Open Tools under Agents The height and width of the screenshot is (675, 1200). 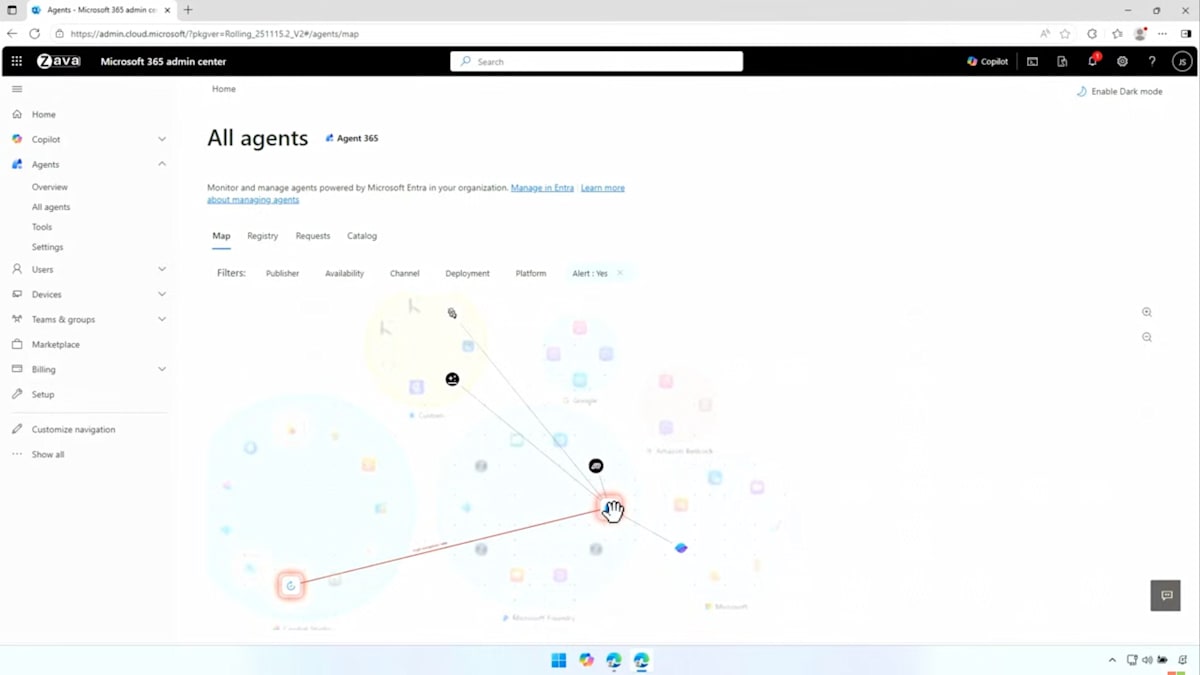42,227
